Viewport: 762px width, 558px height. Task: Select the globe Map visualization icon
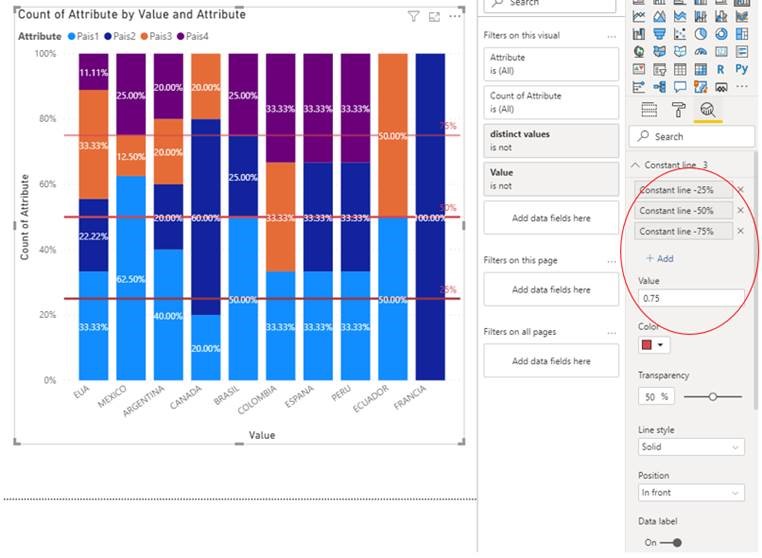tap(639, 52)
